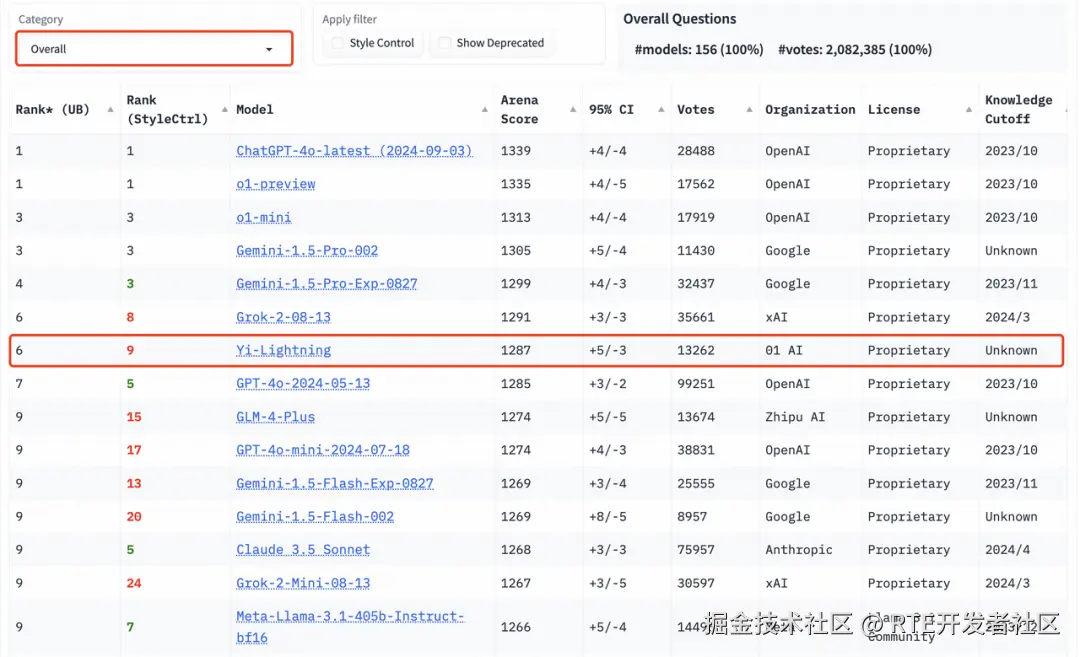
Task: Open the Gemini-1.5-Pro-Exp-0827 model link
Action: pyautogui.click(x=326, y=284)
